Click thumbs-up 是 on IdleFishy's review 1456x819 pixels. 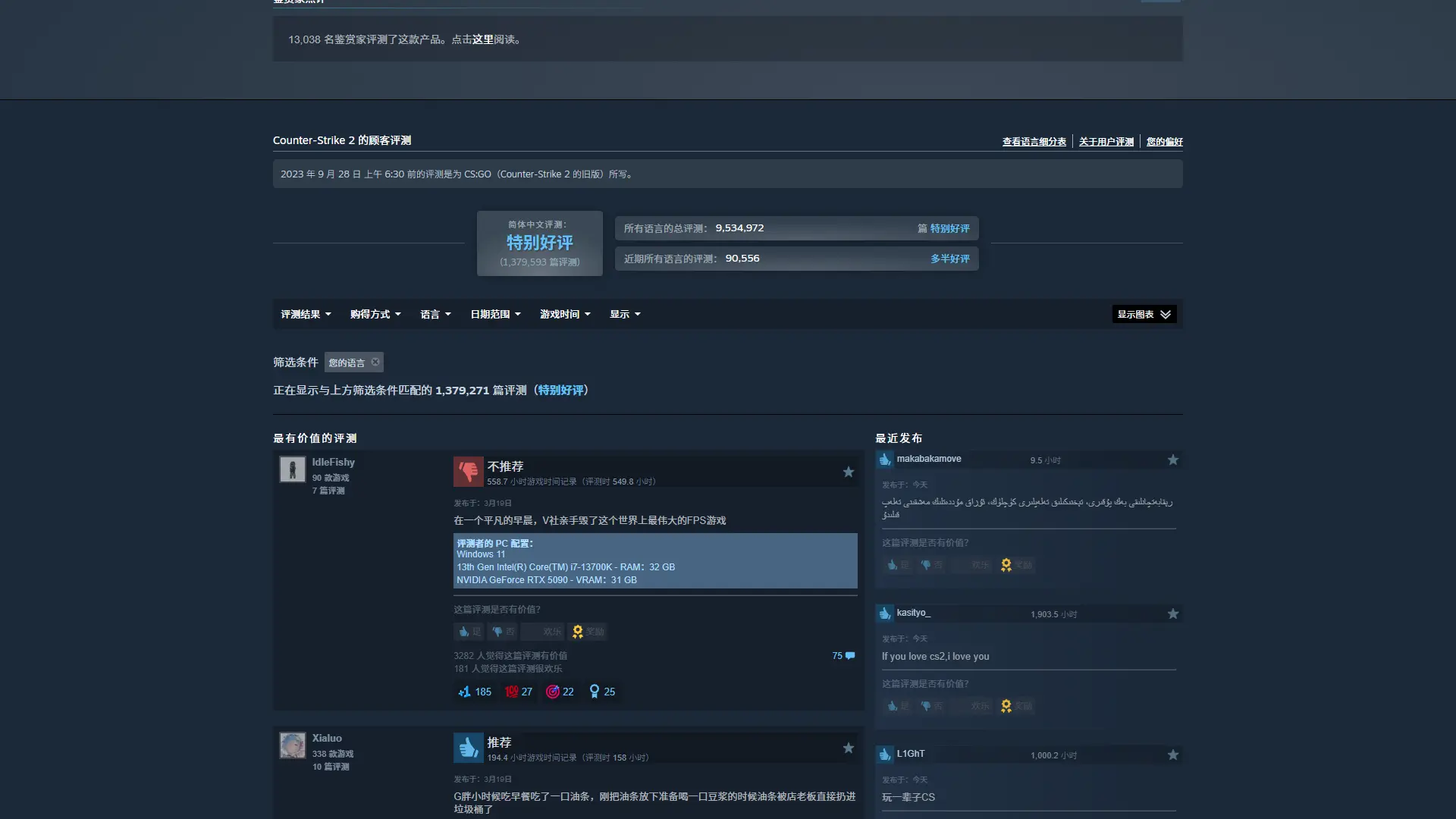(469, 632)
